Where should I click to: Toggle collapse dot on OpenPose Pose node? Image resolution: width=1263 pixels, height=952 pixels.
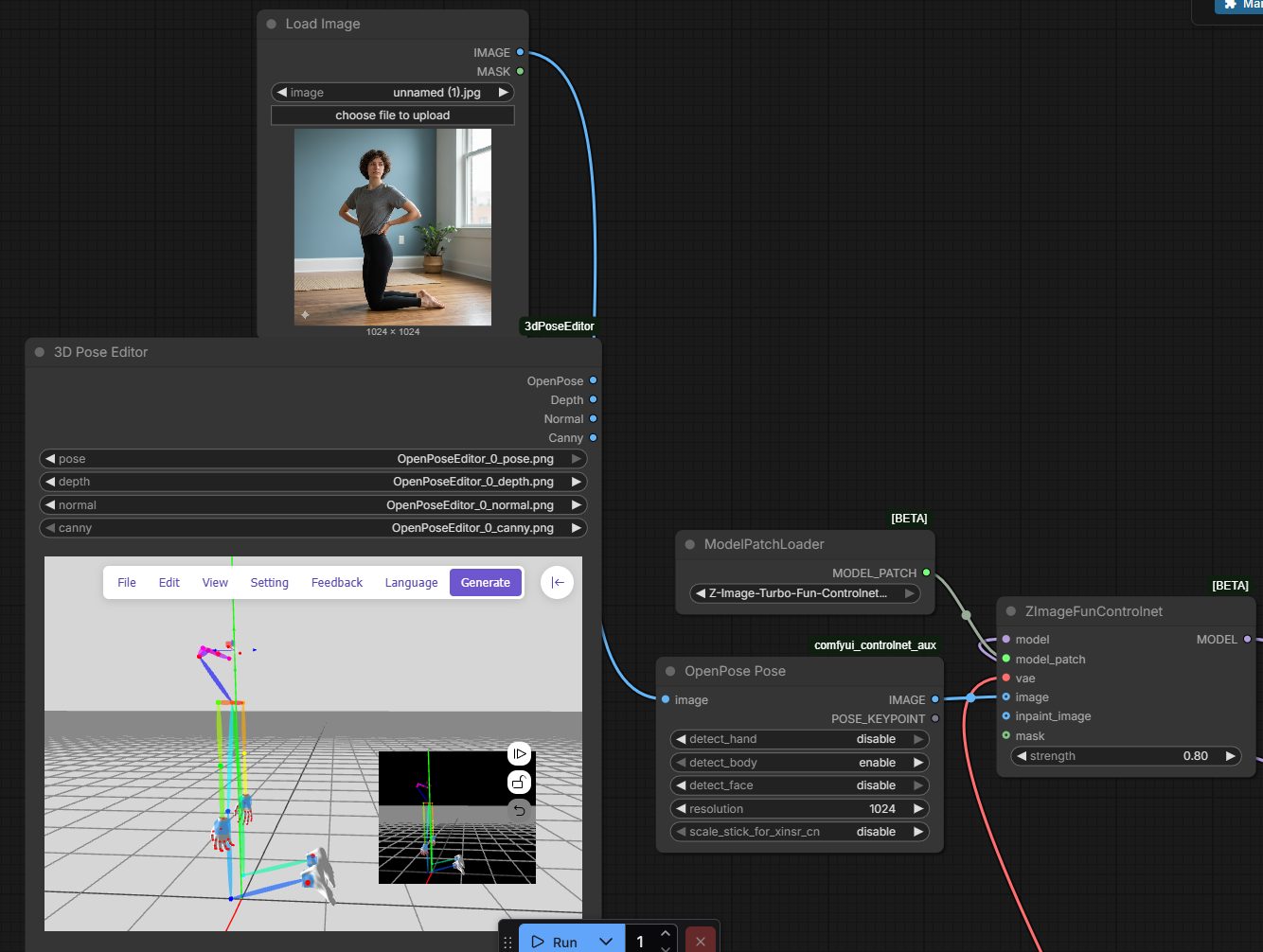tap(670, 671)
